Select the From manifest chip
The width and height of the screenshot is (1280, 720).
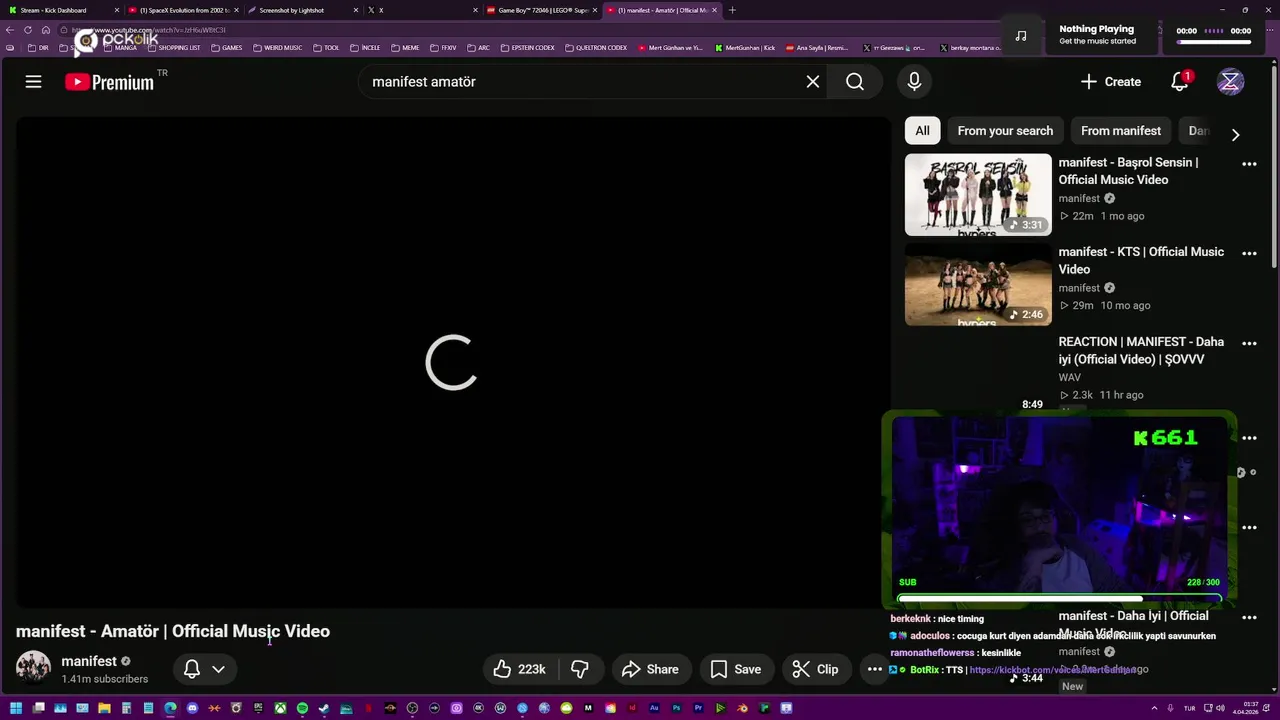click(1121, 131)
